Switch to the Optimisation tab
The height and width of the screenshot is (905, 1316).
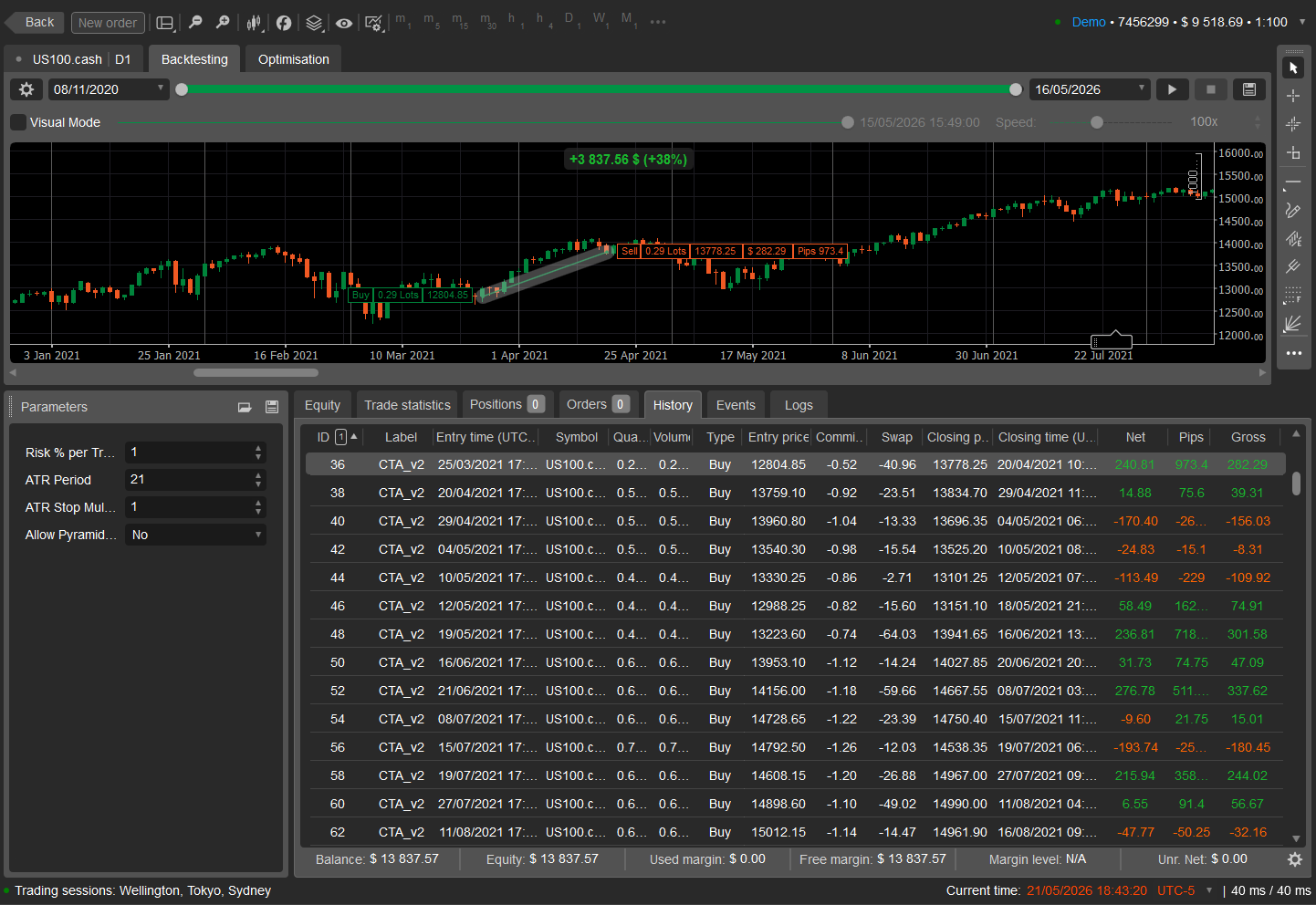point(294,59)
